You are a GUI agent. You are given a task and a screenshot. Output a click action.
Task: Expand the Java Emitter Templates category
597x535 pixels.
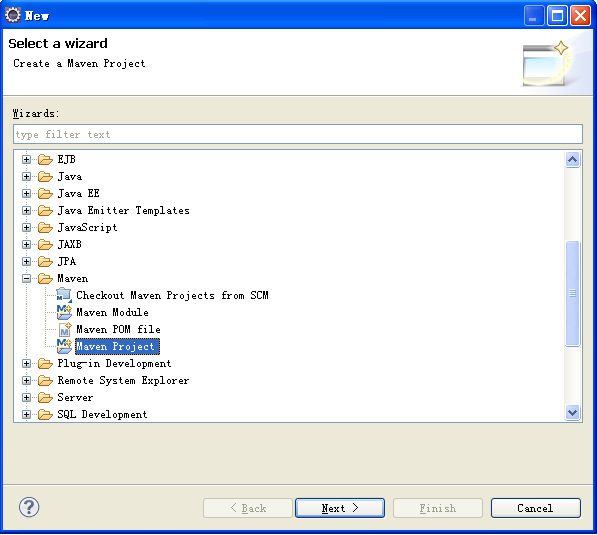(26, 210)
